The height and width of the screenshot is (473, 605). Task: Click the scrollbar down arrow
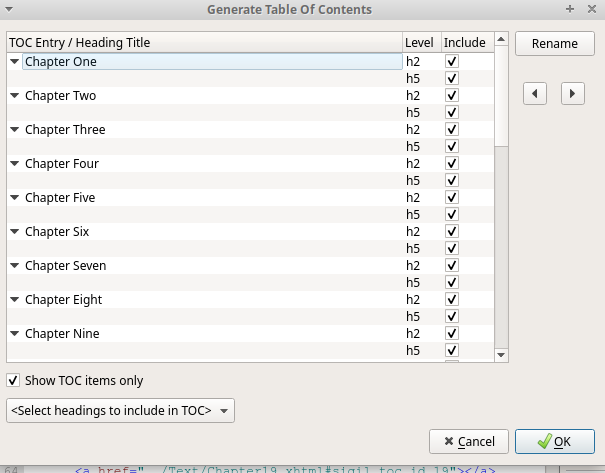[502, 354]
